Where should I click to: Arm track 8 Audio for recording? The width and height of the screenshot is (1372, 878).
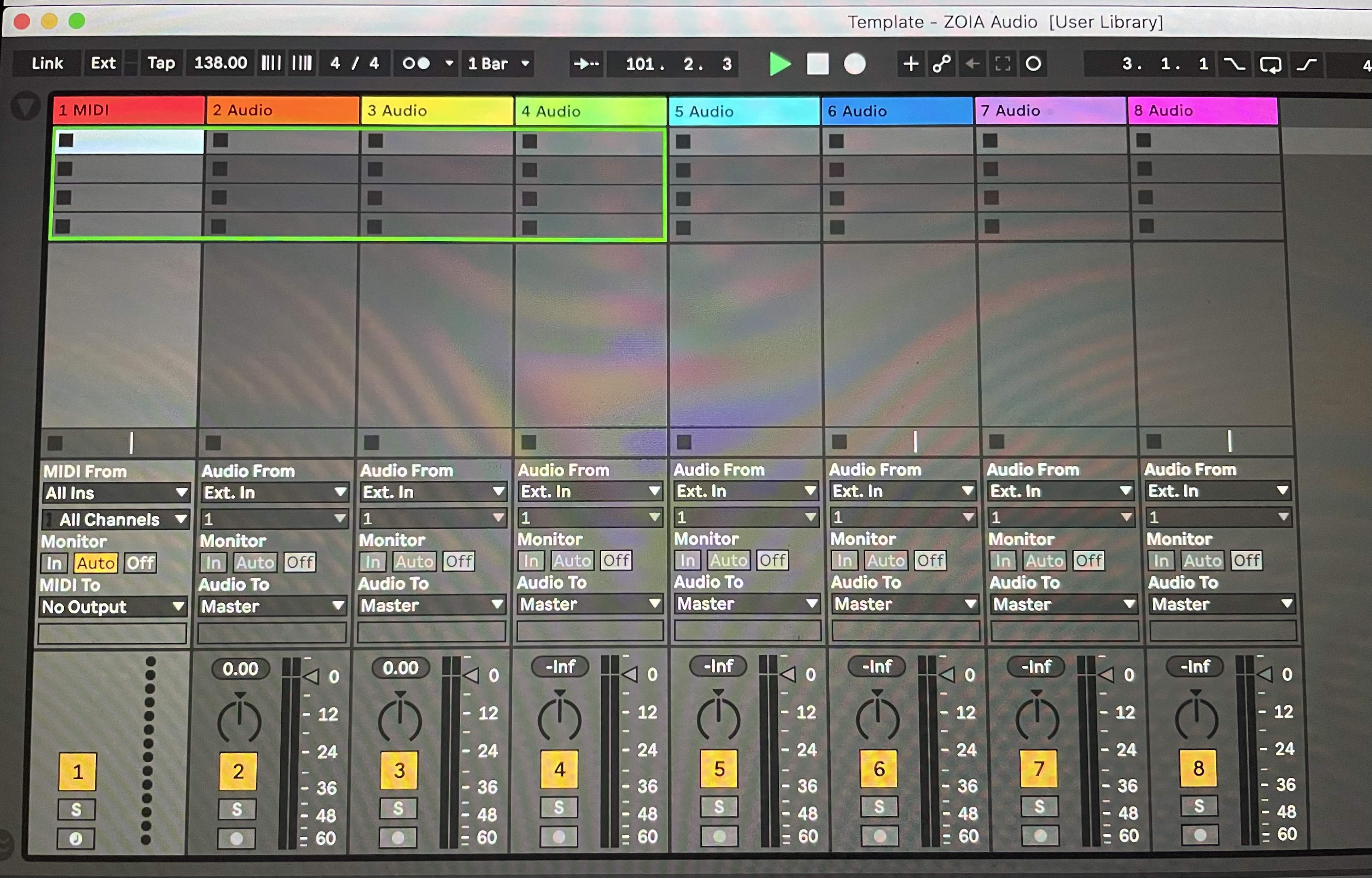[1200, 835]
